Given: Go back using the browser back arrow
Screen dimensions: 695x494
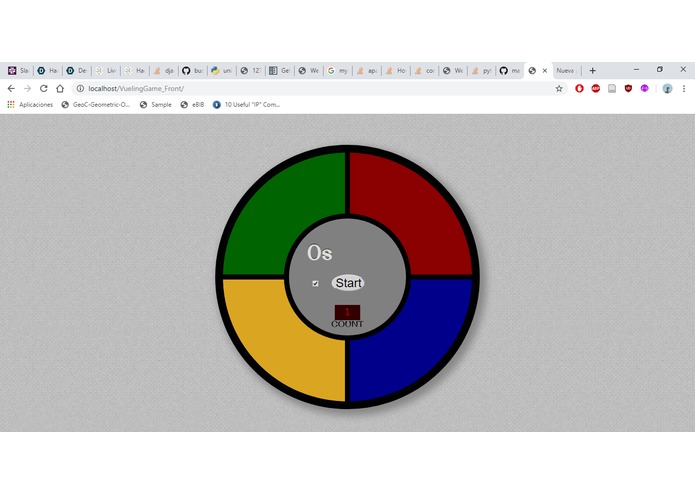Looking at the screenshot, I should click(x=11, y=89).
